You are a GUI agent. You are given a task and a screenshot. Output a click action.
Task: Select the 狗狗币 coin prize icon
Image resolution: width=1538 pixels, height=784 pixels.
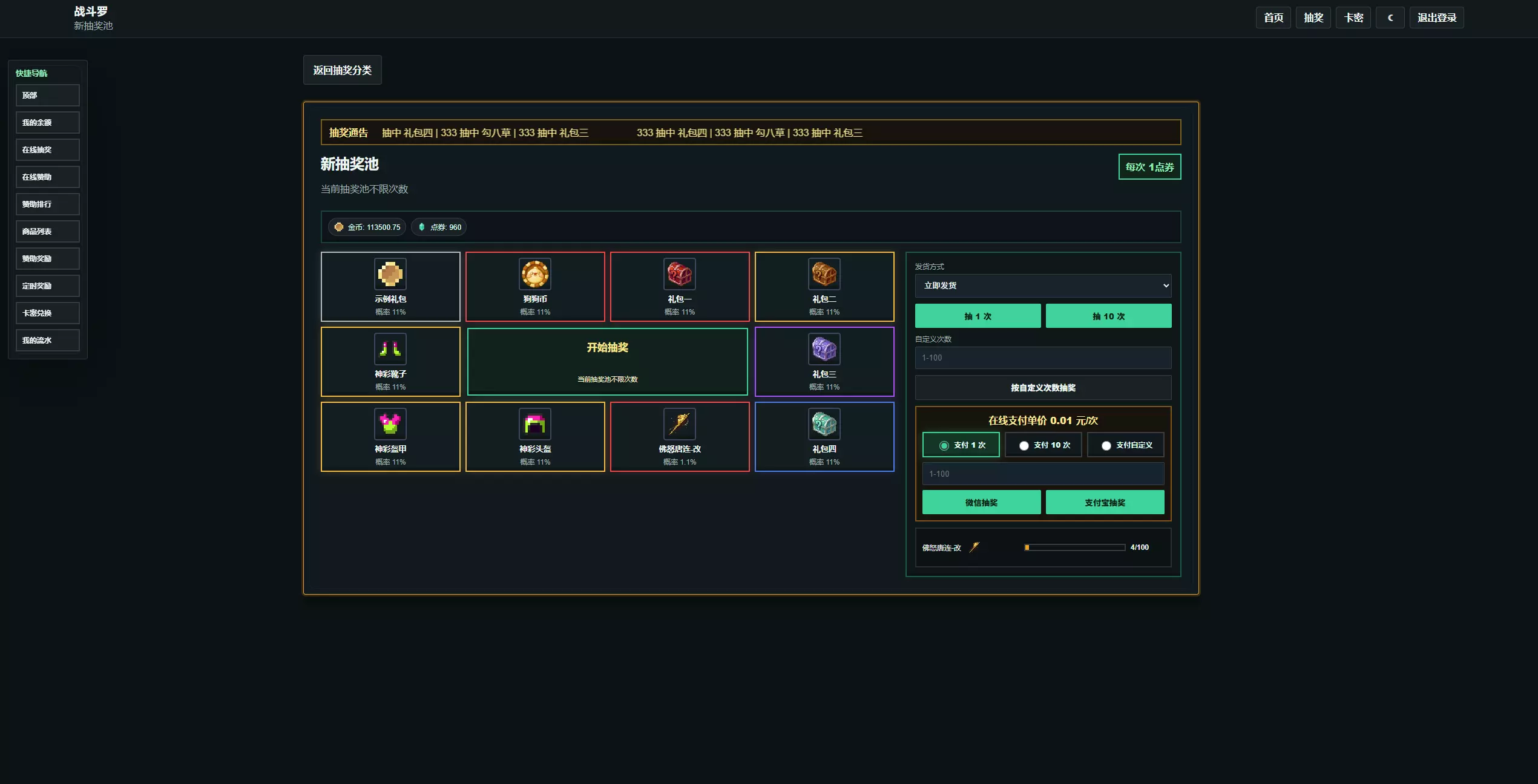[x=535, y=274]
